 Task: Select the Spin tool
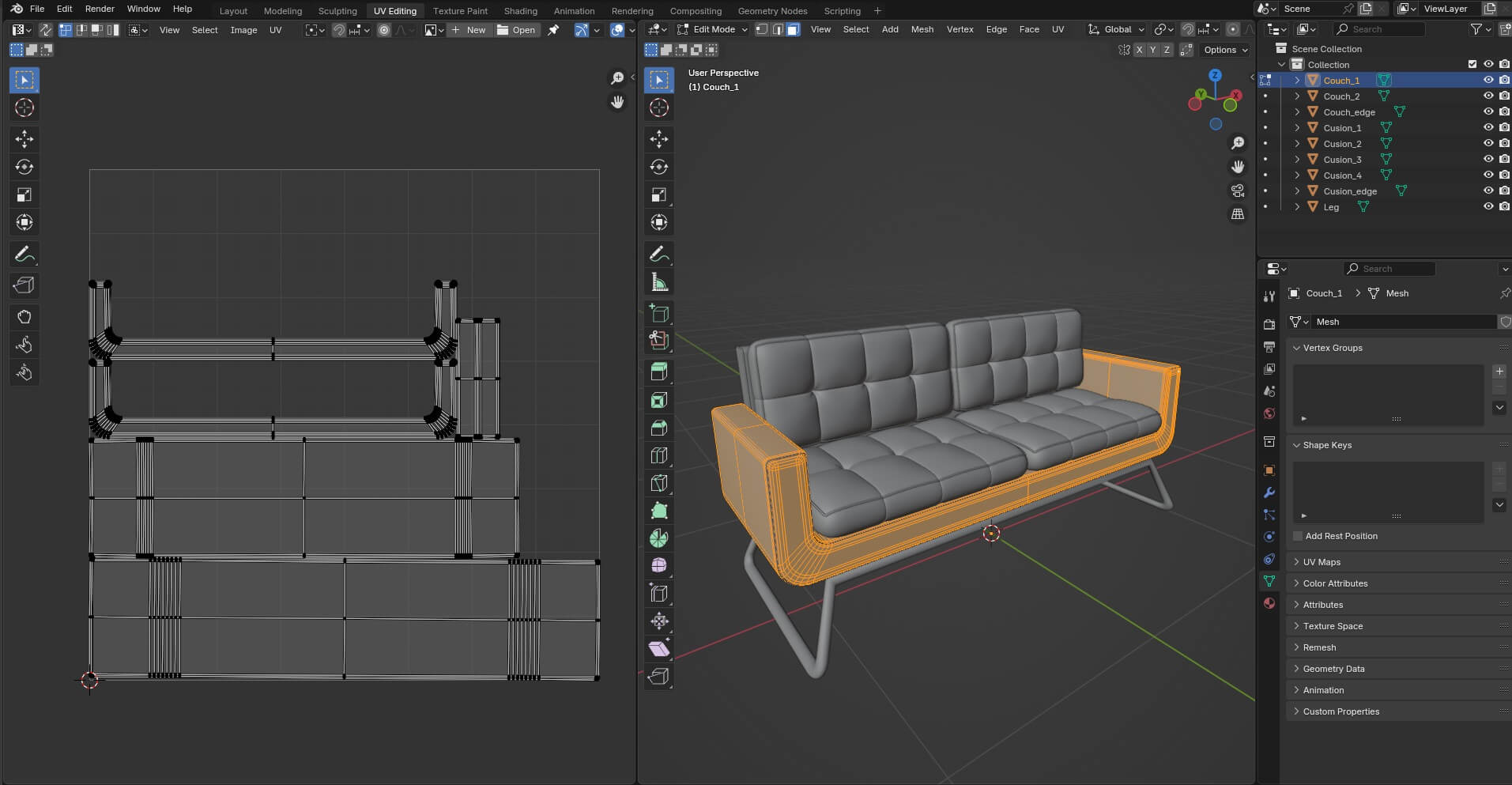click(659, 538)
